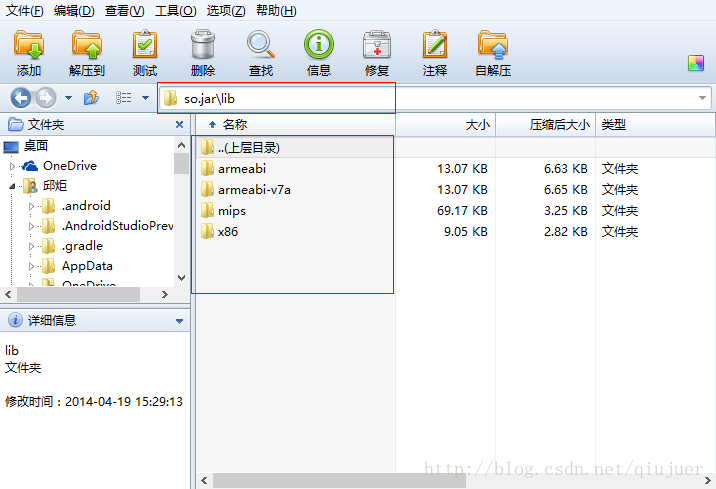Sort by the 大小 column header
The height and width of the screenshot is (489, 716).
(x=446, y=125)
